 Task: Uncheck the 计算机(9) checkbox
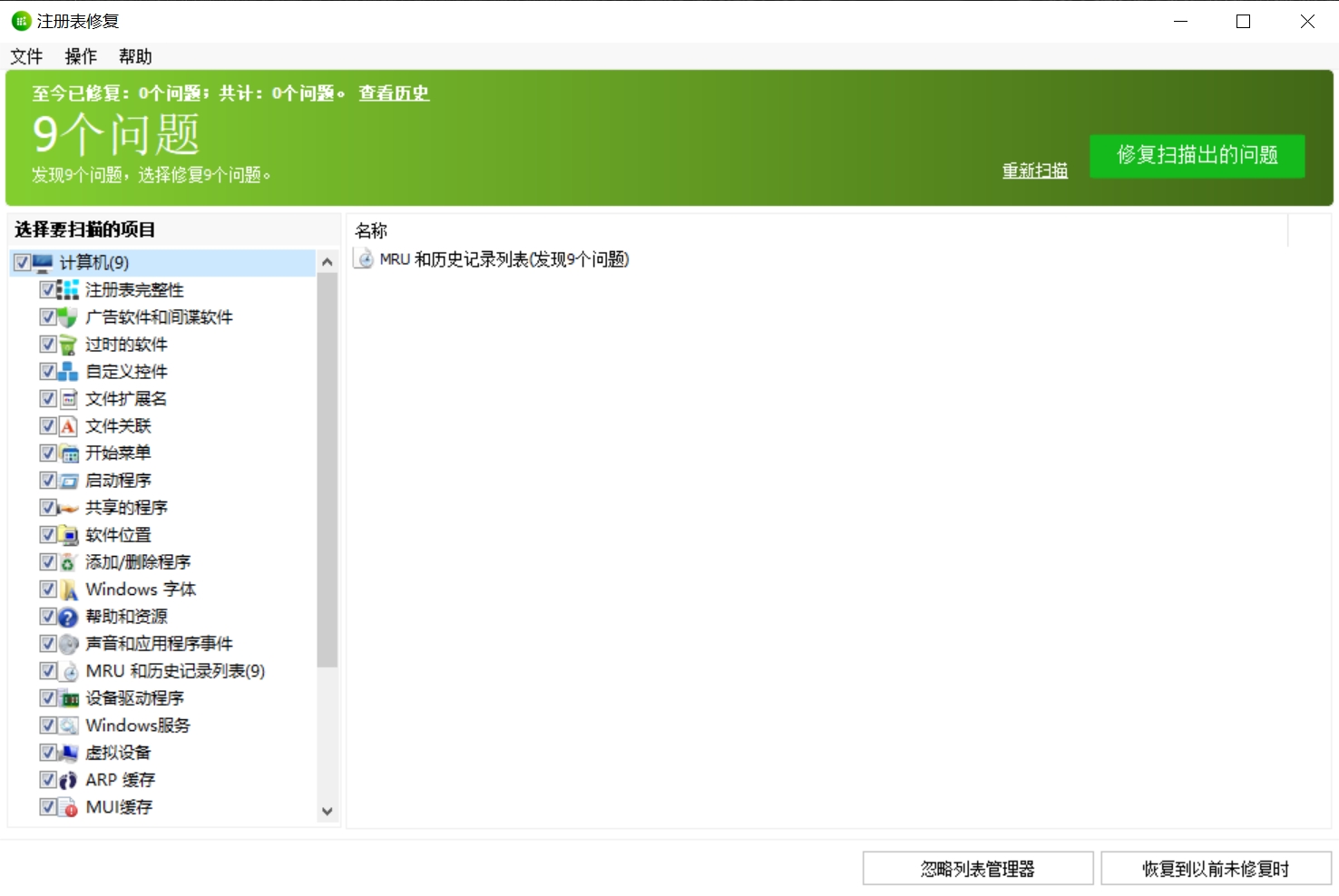pos(21,262)
